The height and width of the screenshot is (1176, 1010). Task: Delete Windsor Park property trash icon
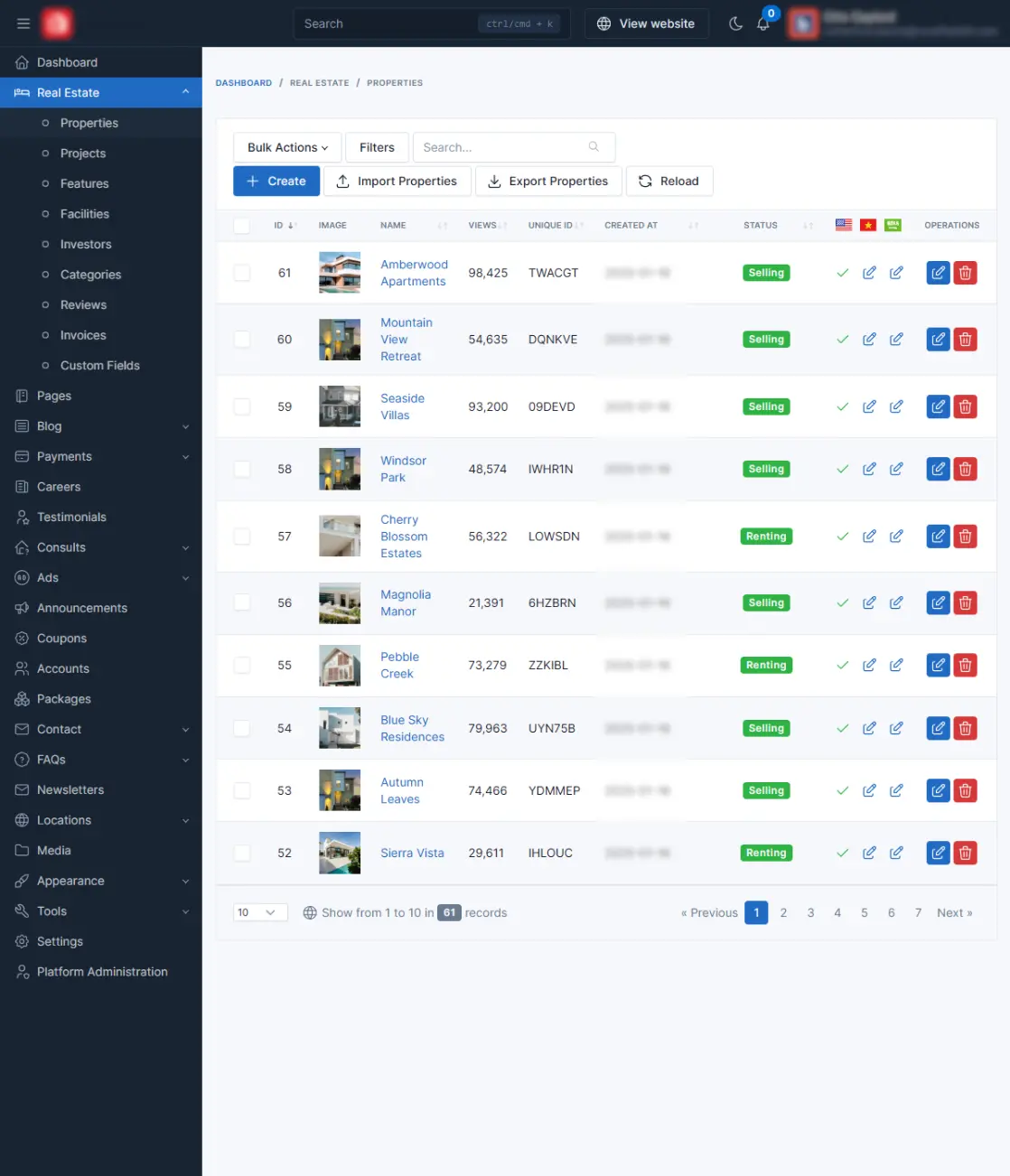pos(965,469)
